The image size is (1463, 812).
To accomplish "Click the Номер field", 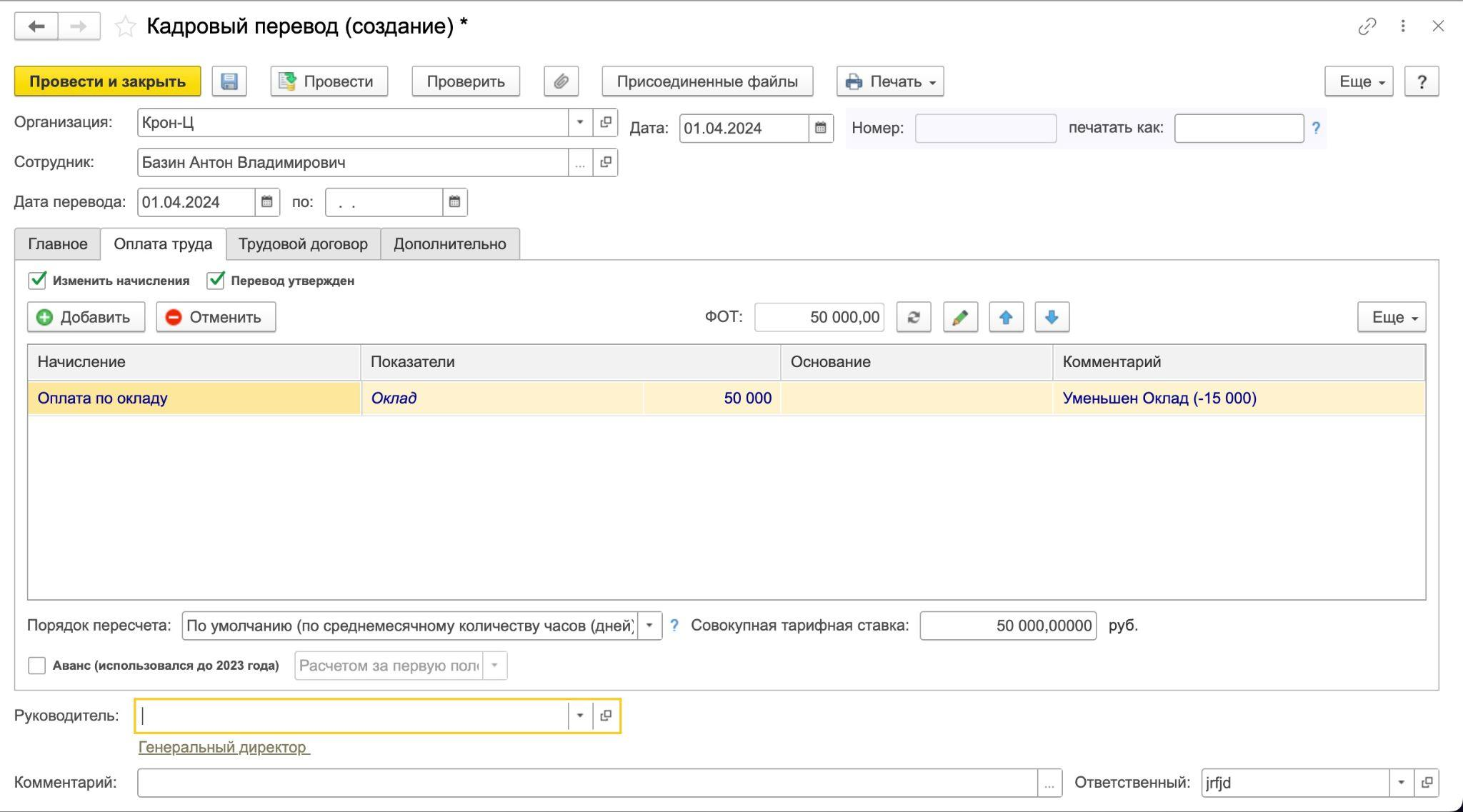I will pos(986,129).
